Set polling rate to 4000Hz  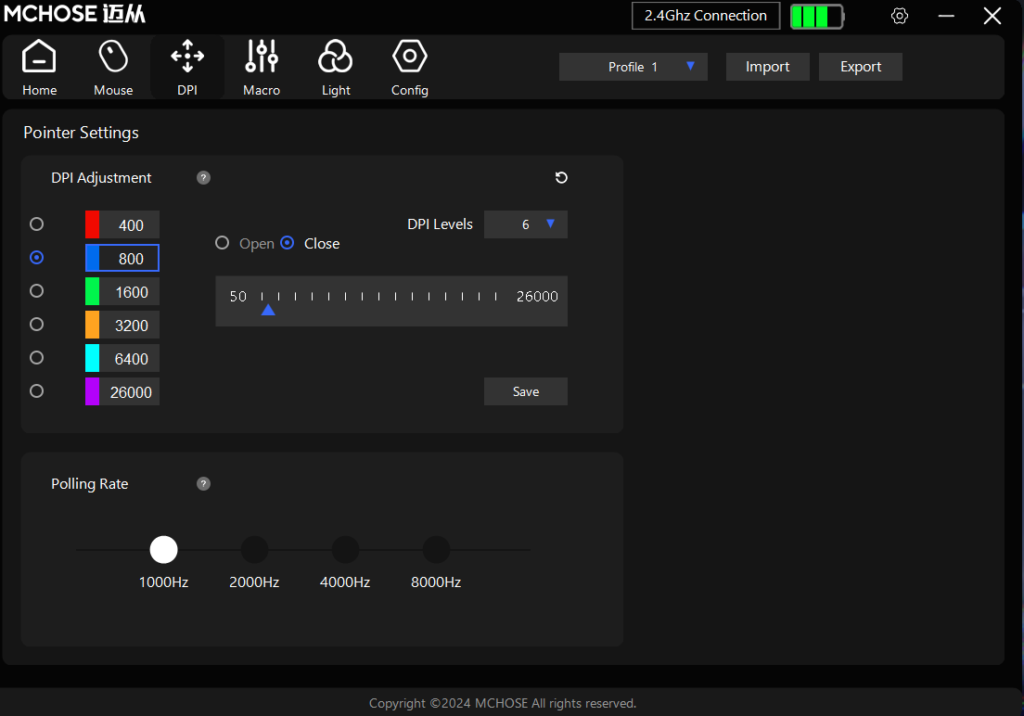[x=345, y=550]
